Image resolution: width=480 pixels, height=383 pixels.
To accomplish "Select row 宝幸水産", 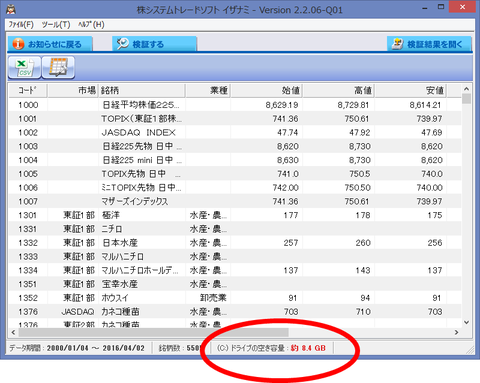I will 235,284.
